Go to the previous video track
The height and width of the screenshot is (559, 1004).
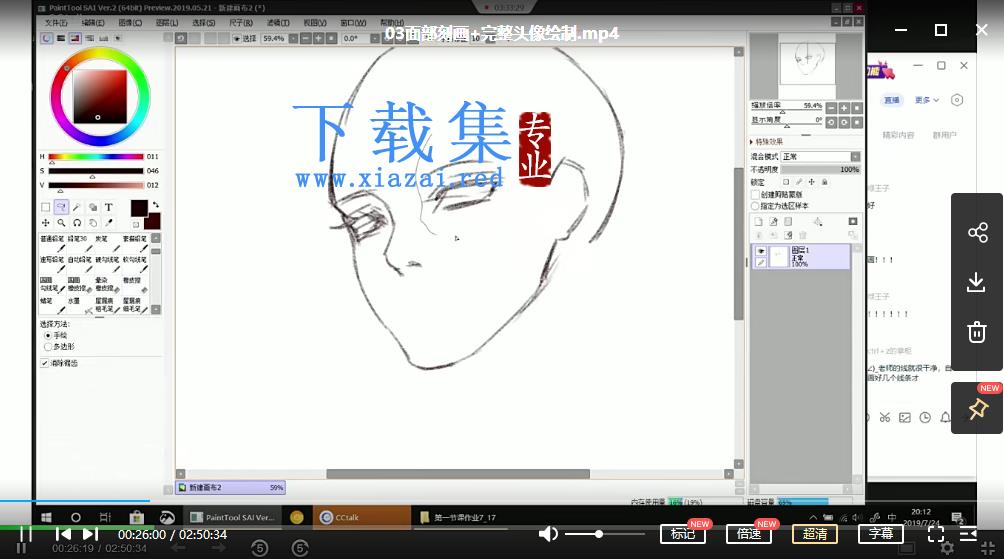point(63,533)
